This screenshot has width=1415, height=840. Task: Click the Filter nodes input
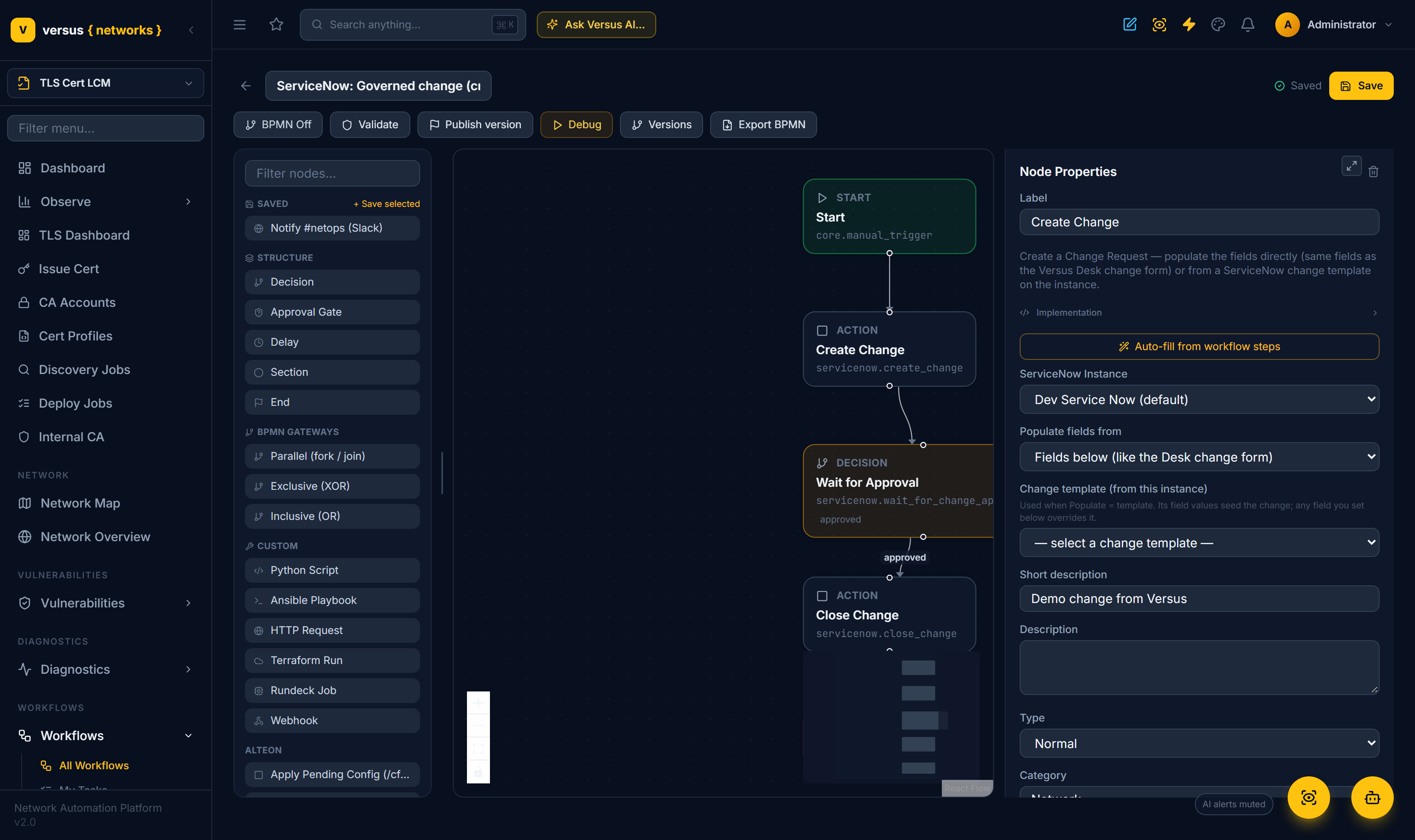tap(332, 173)
